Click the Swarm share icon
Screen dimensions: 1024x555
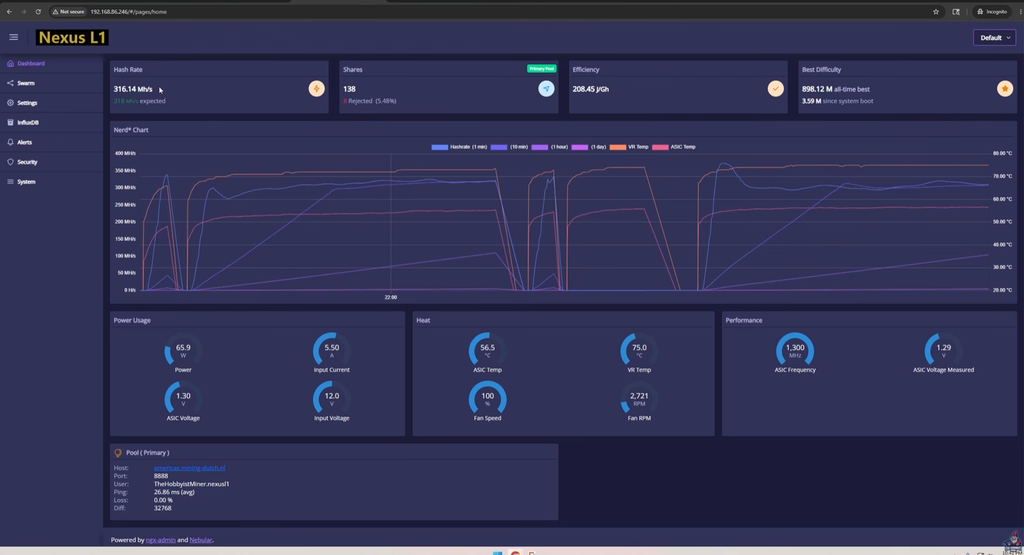pos(10,83)
